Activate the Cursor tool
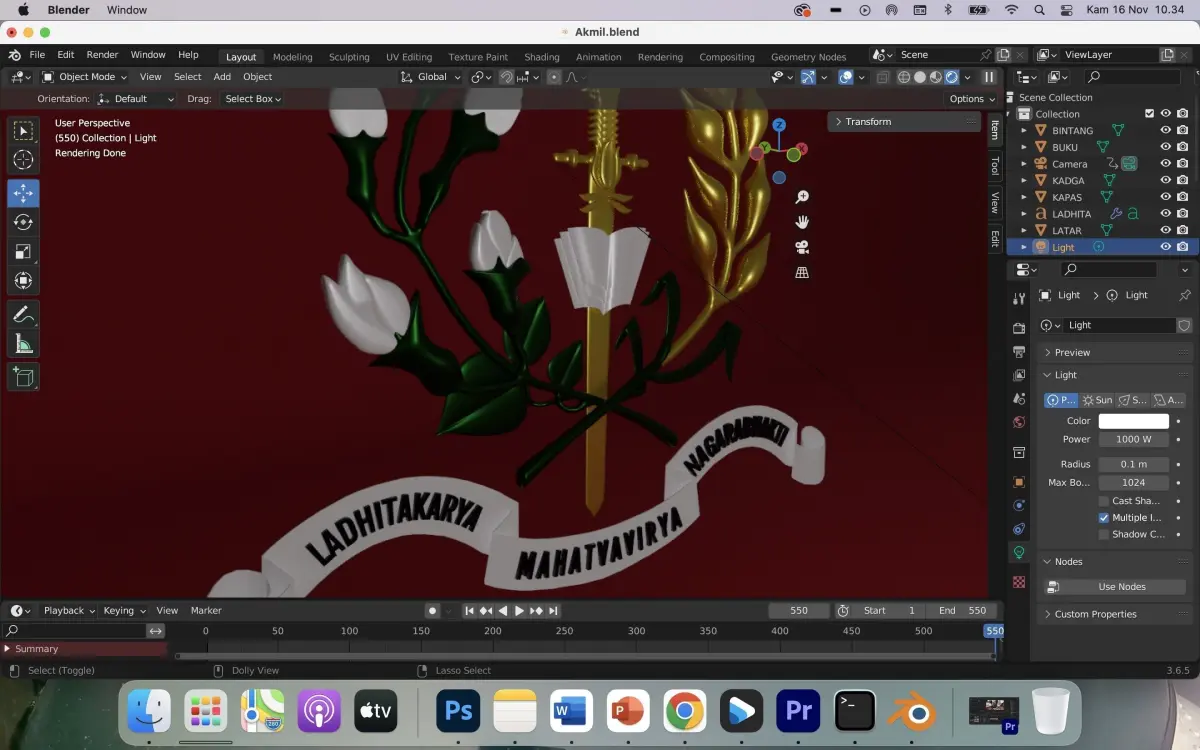1200x750 pixels. point(23,160)
